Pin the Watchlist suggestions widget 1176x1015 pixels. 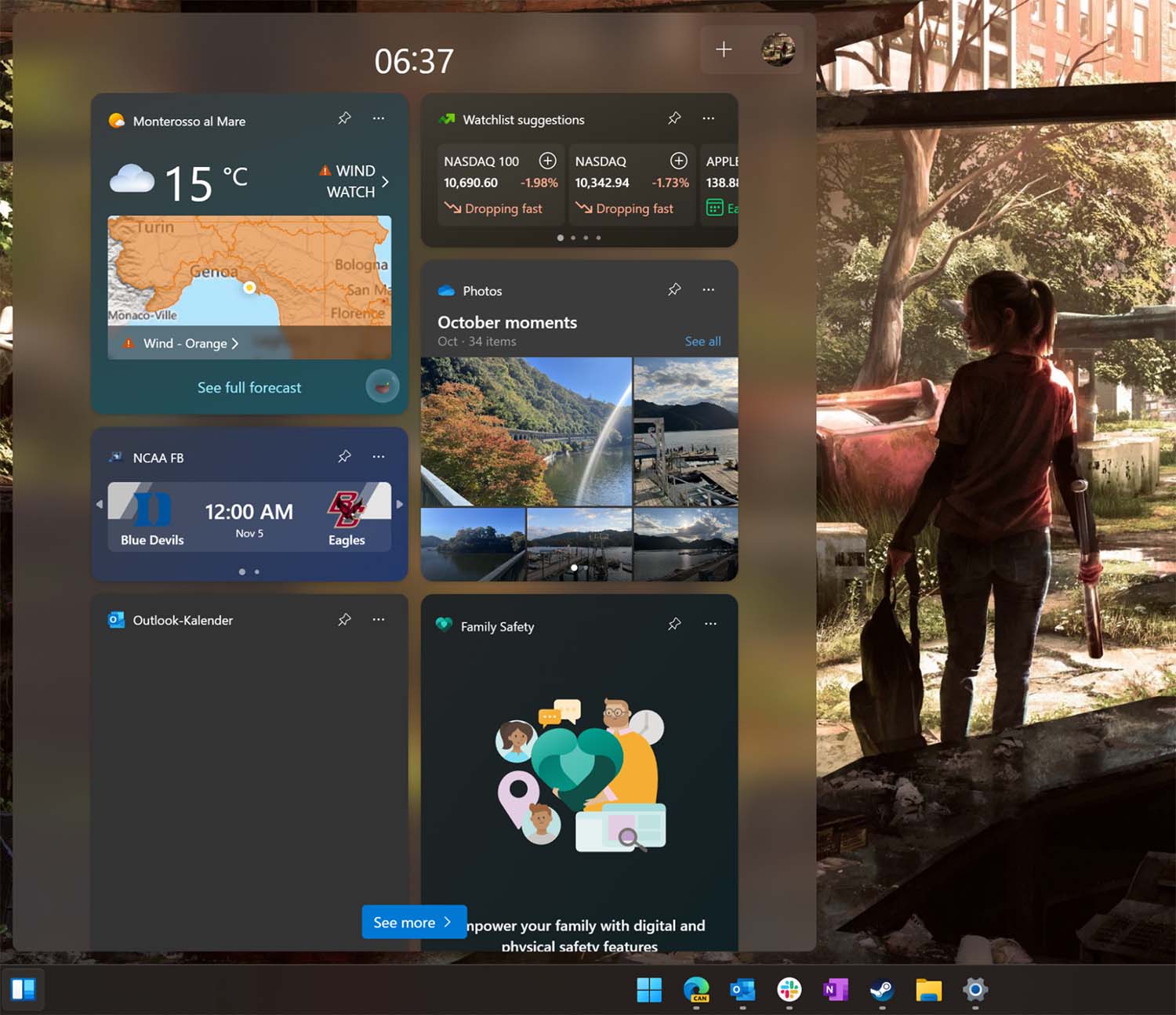(674, 118)
